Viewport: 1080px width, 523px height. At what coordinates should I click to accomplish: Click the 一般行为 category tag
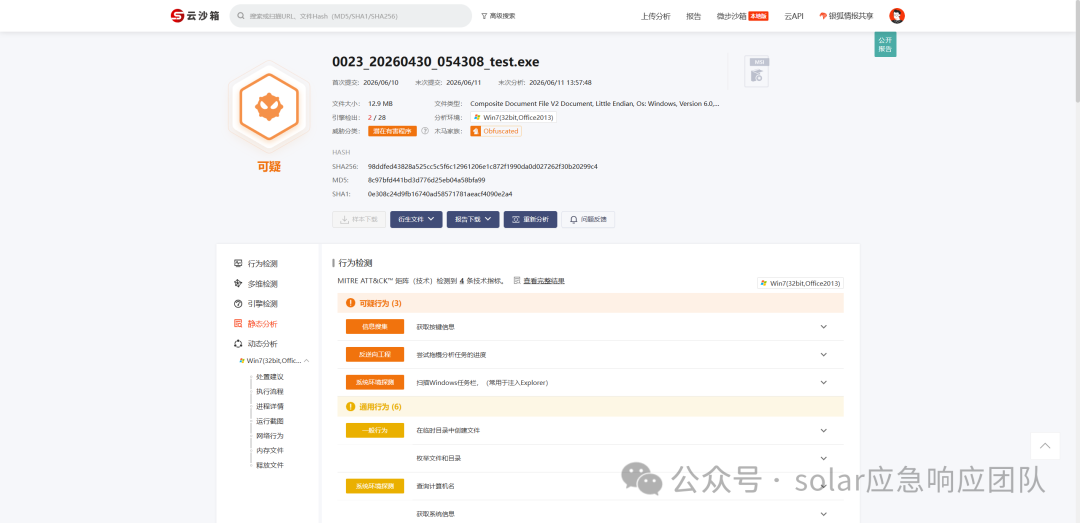click(375, 430)
